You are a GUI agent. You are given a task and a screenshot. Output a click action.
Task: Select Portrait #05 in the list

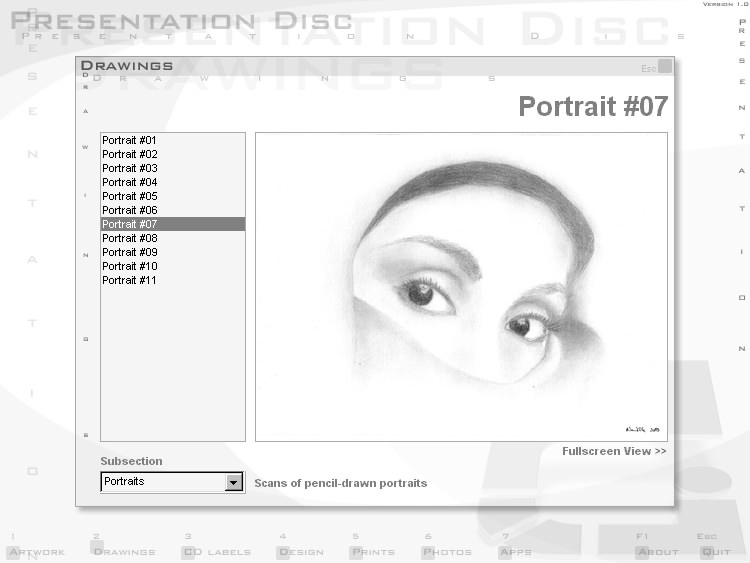click(173, 196)
